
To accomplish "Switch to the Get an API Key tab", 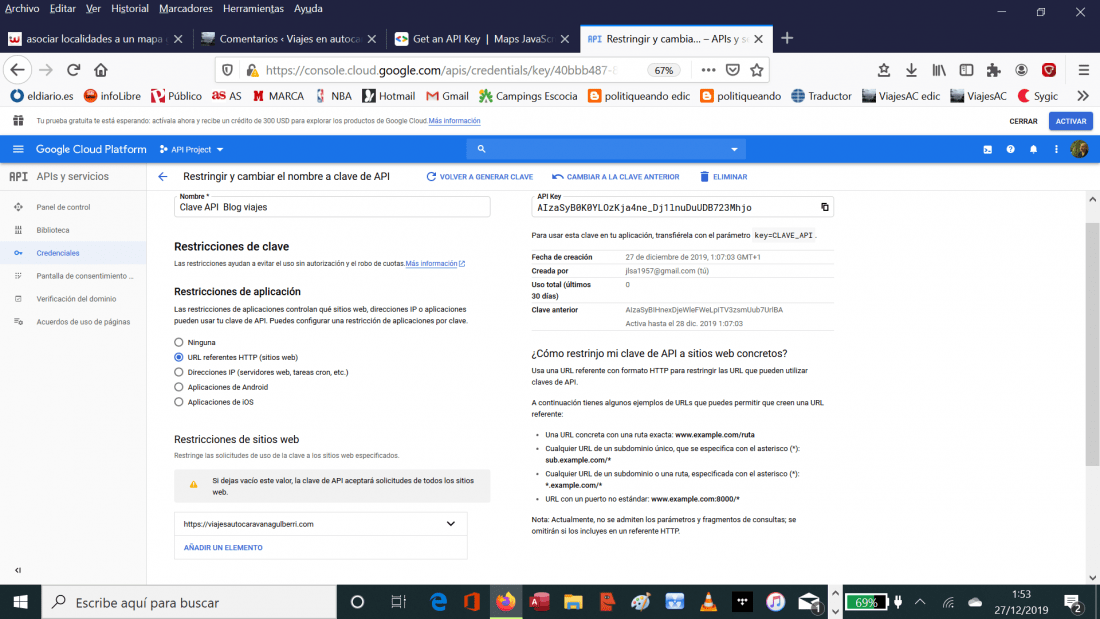I will coord(483,39).
